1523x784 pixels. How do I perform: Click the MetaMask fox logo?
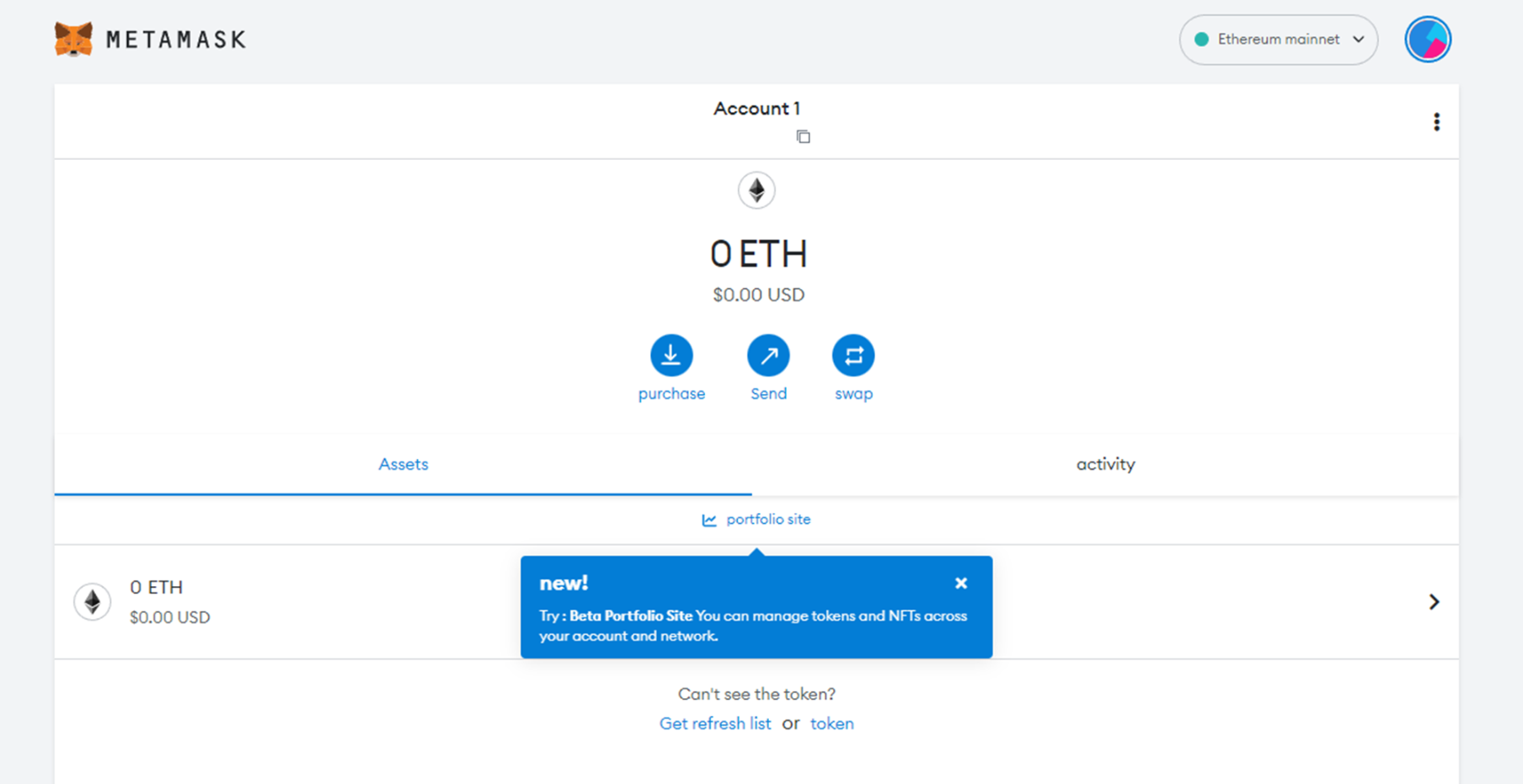[x=73, y=40]
